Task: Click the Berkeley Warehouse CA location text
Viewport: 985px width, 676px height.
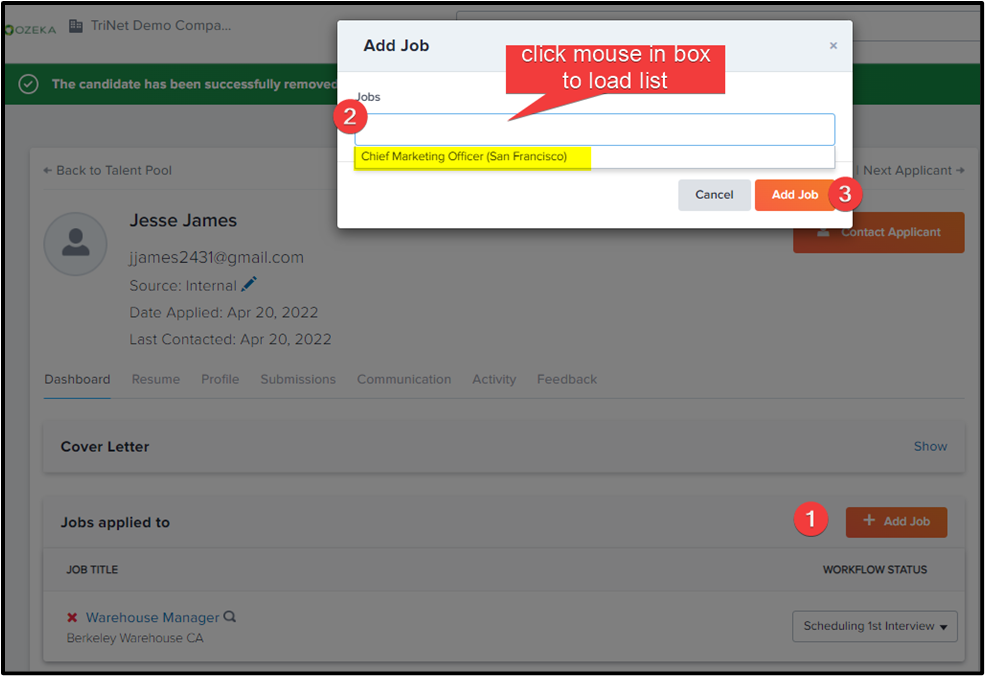Action: pos(135,638)
